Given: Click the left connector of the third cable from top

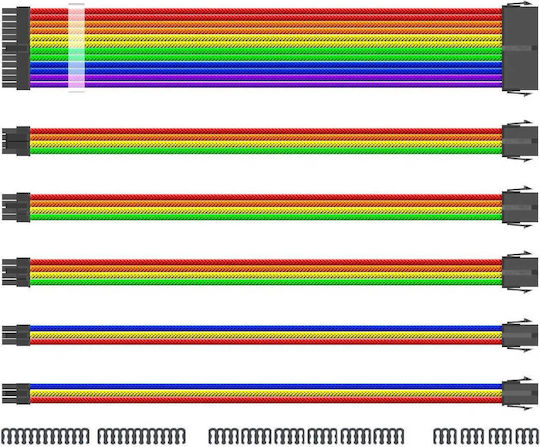Looking at the screenshot, I should pos(16,207).
